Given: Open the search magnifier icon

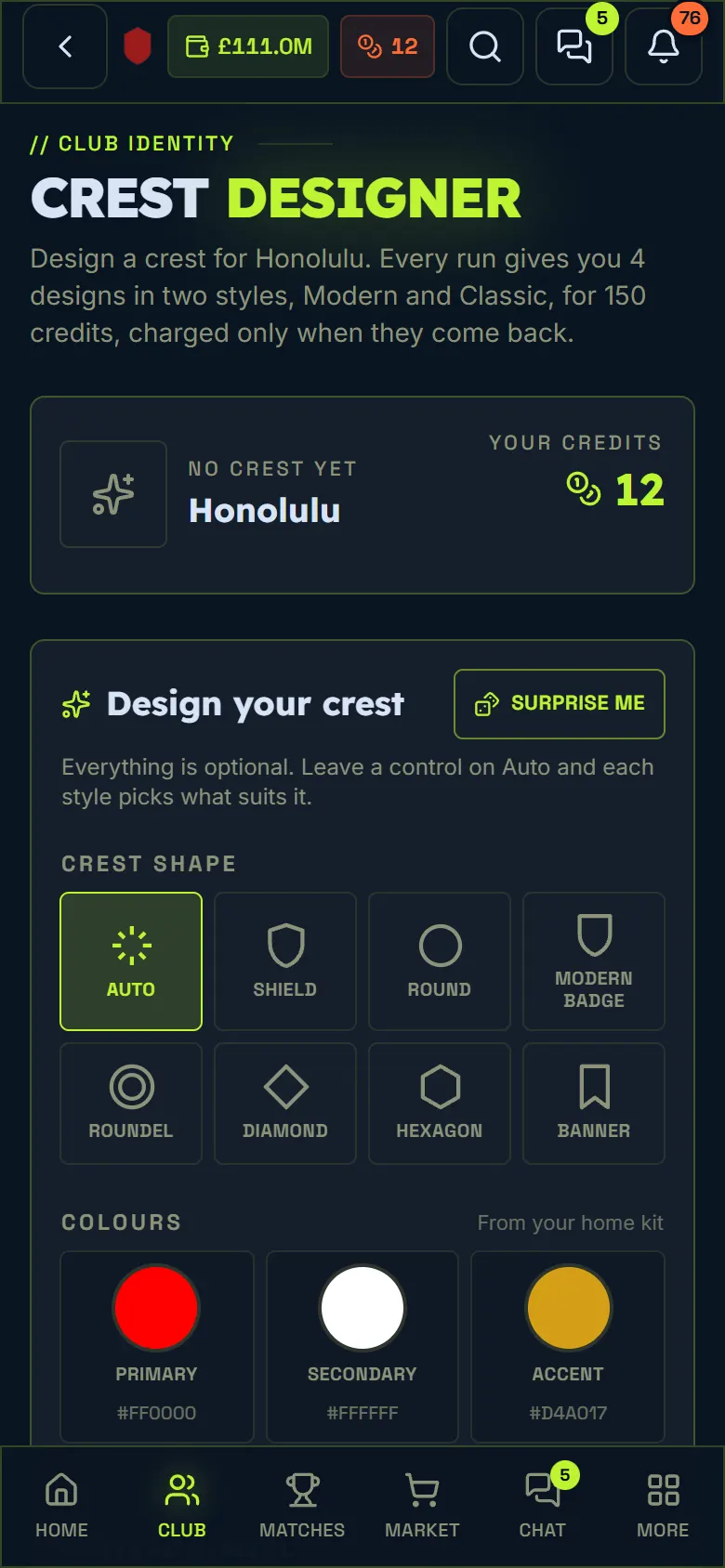Looking at the screenshot, I should point(484,46).
